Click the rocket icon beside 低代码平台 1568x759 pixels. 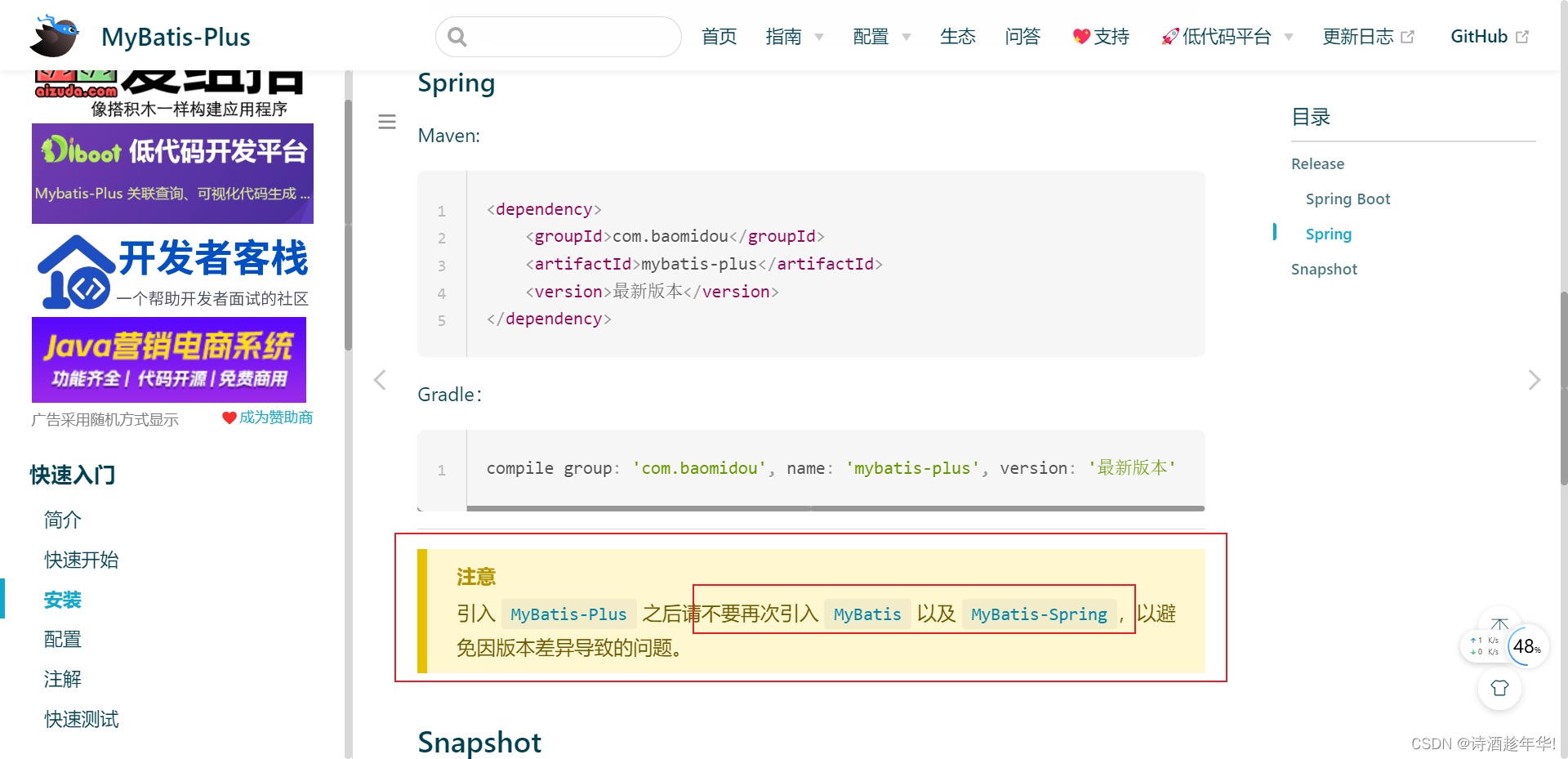1170,37
